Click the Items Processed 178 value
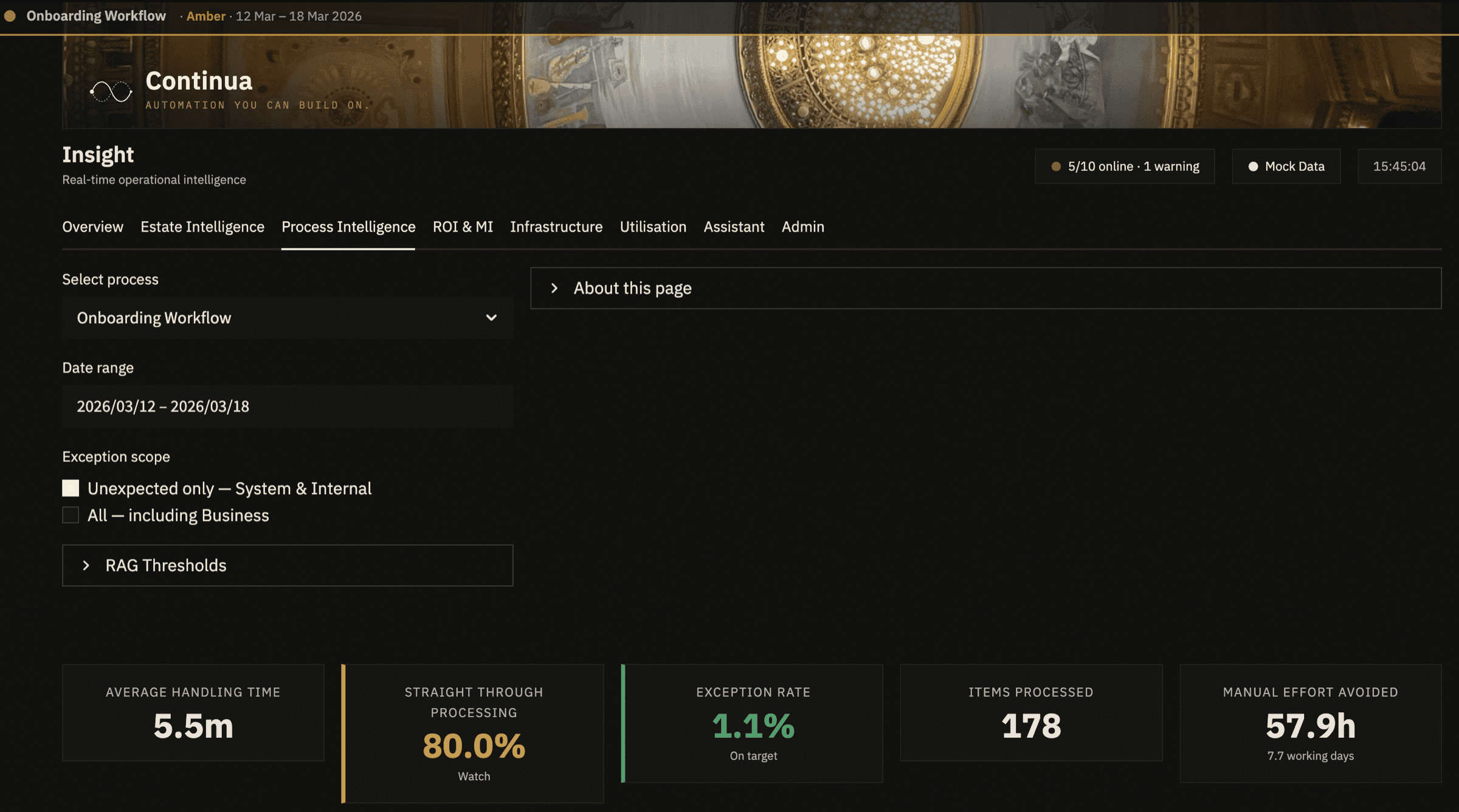Viewport: 1459px width, 812px height. click(x=1031, y=726)
